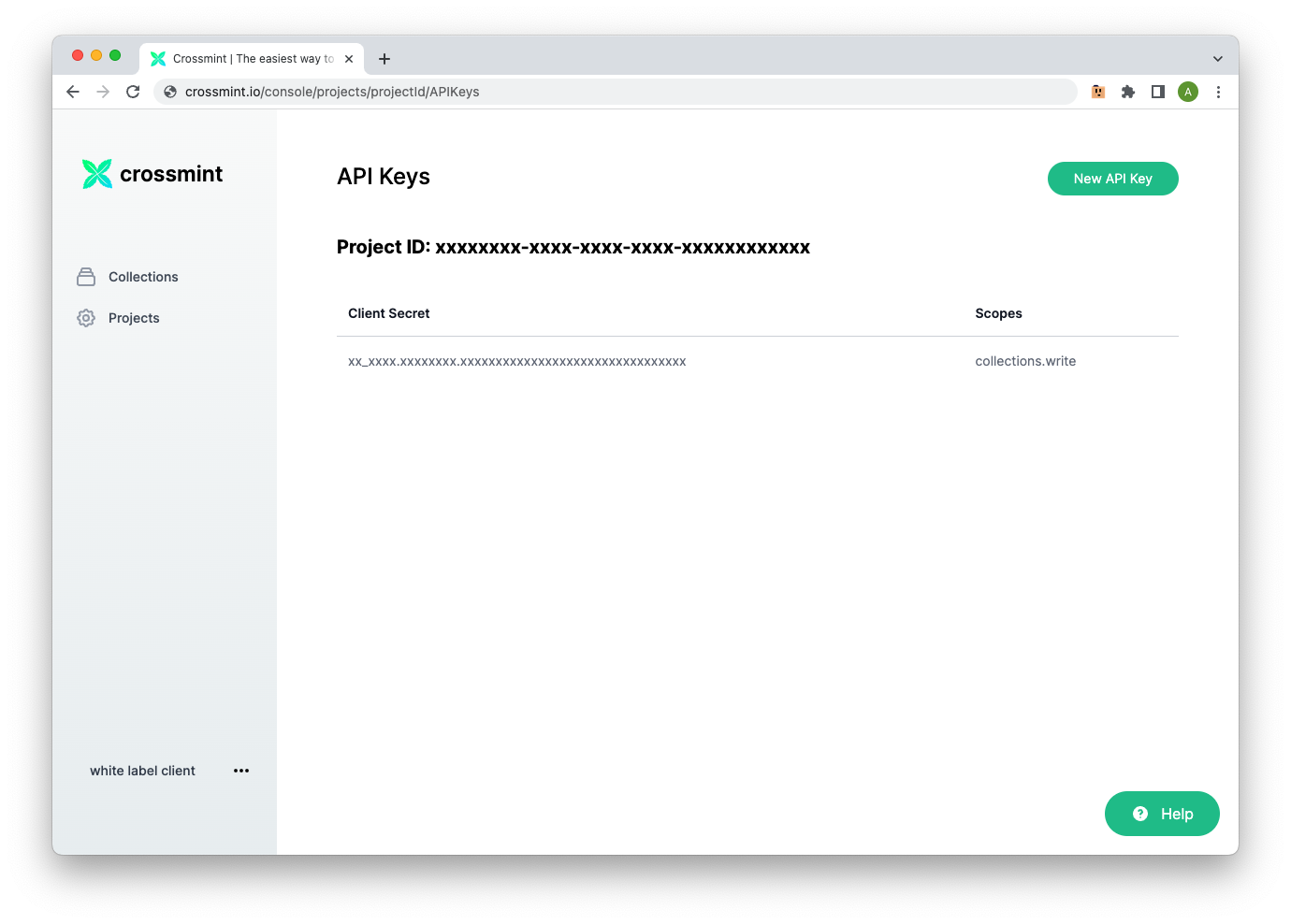Click the Collections stack icon
1291x924 pixels.
pos(86,277)
